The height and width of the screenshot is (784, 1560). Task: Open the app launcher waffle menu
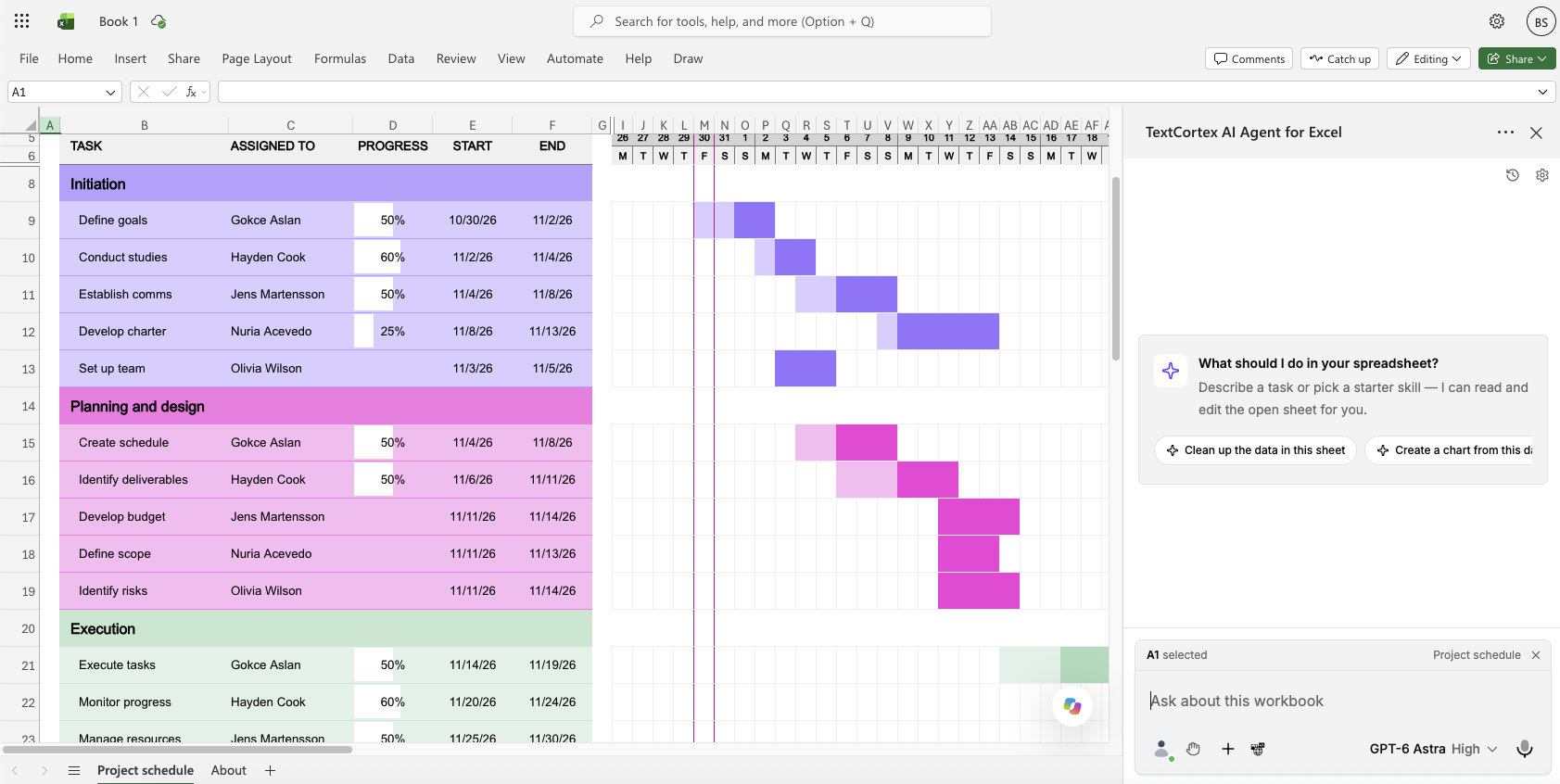tap(22, 21)
